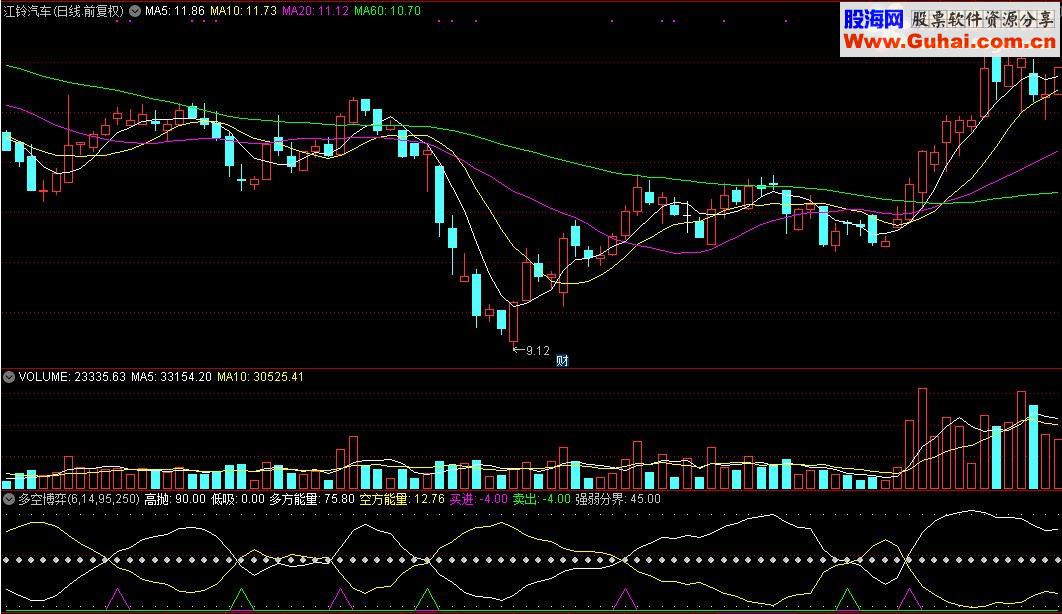This screenshot has width=1062, height=614.
Task: Select the 买进: -4.00 value
Action: coord(478,500)
